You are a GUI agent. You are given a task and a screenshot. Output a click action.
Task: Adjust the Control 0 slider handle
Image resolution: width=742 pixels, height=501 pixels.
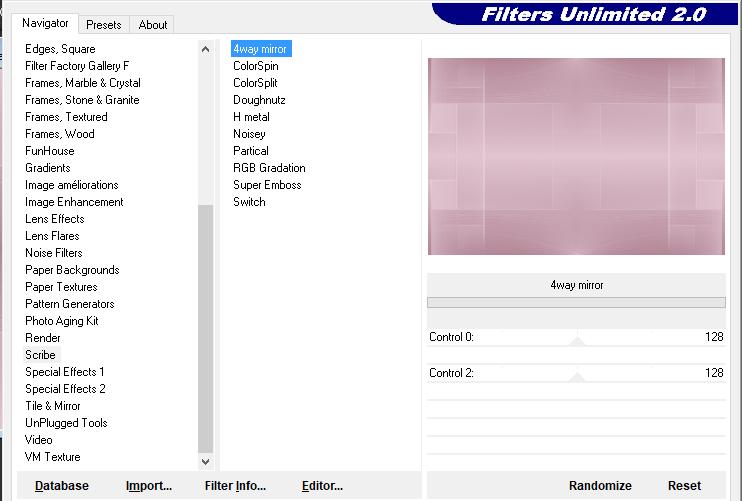[577, 341]
